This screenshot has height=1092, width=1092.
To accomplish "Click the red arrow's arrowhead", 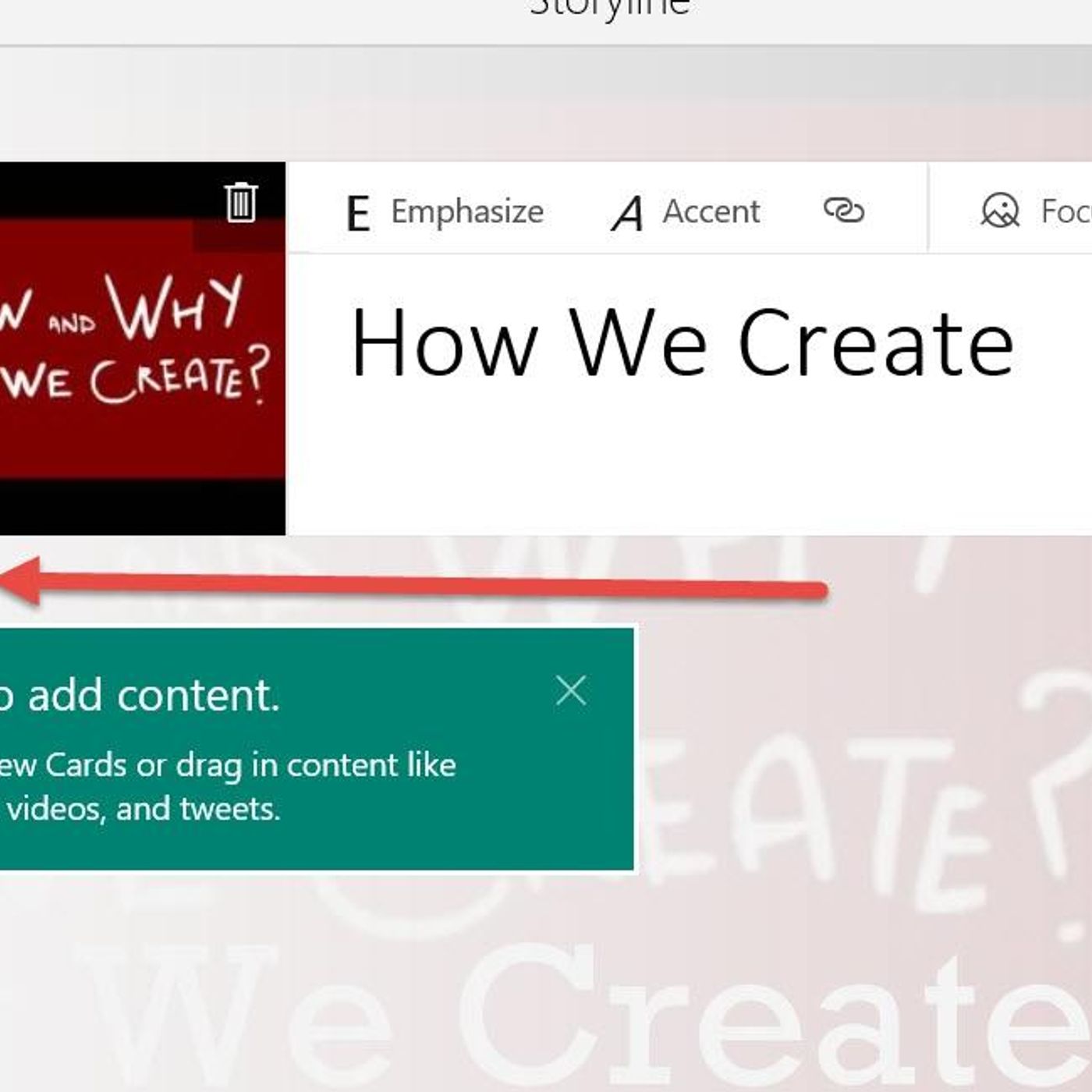I will tap(22, 581).
